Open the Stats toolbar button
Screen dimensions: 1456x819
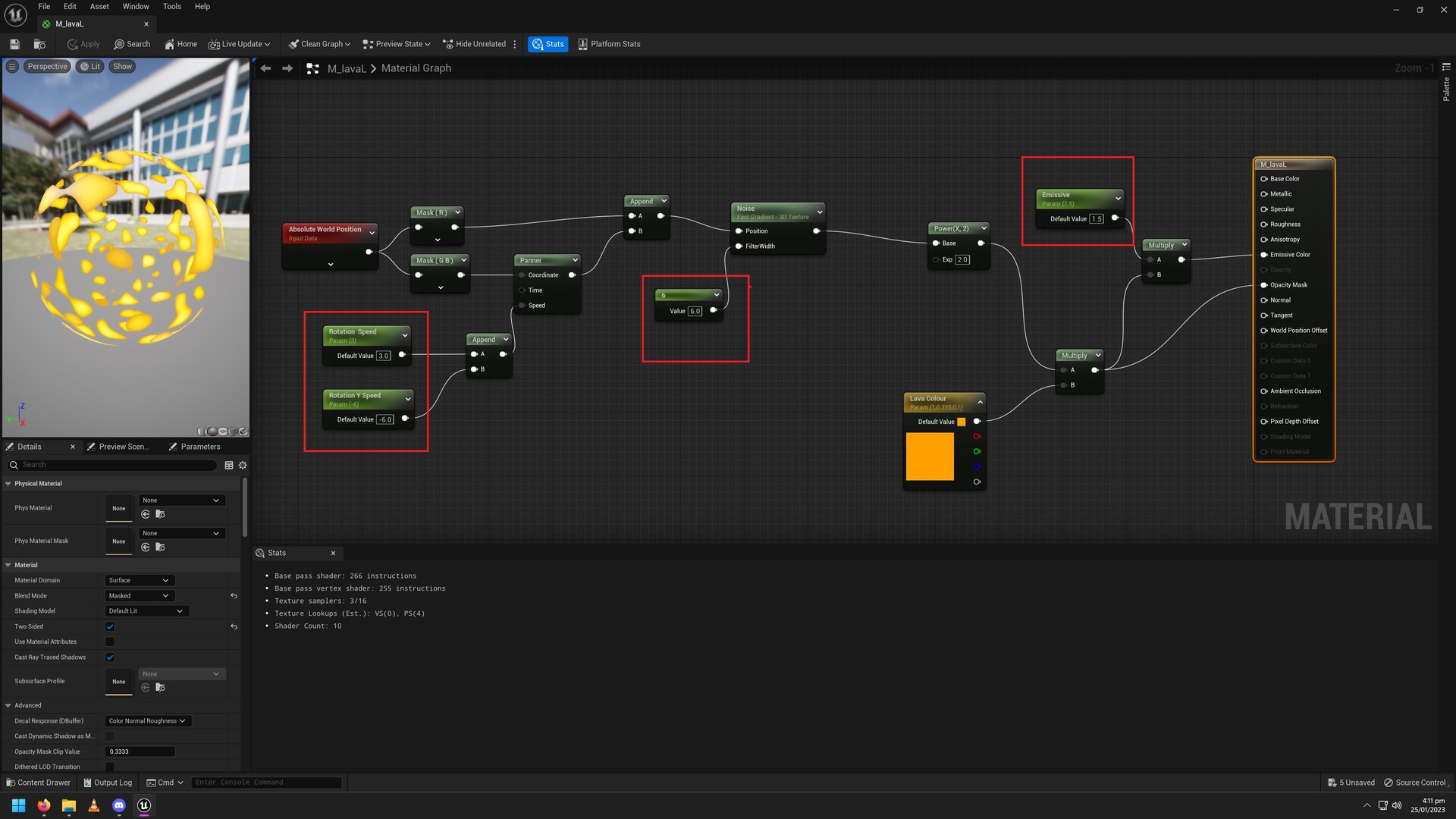pyautogui.click(x=548, y=44)
